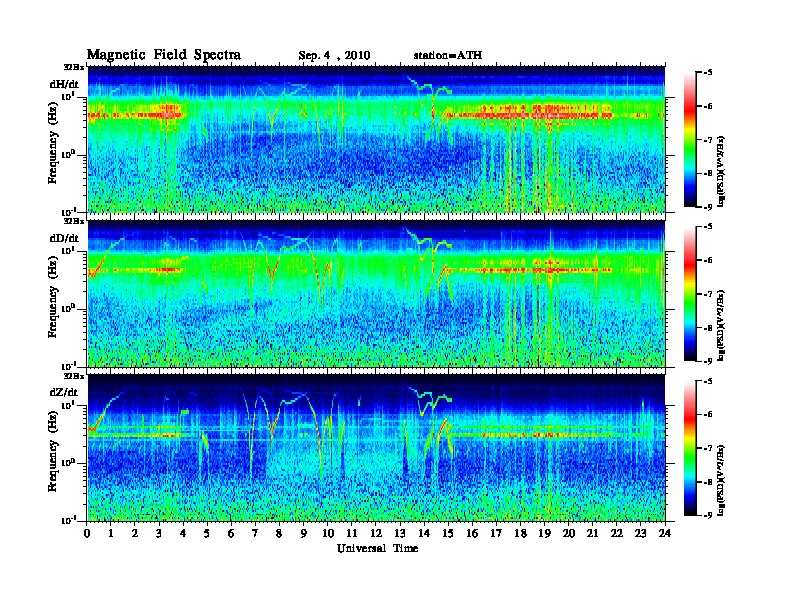The height and width of the screenshot is (612, 792).
Task: Click the "Magnetic Field Spectra" title
Action: coord(164,55)
